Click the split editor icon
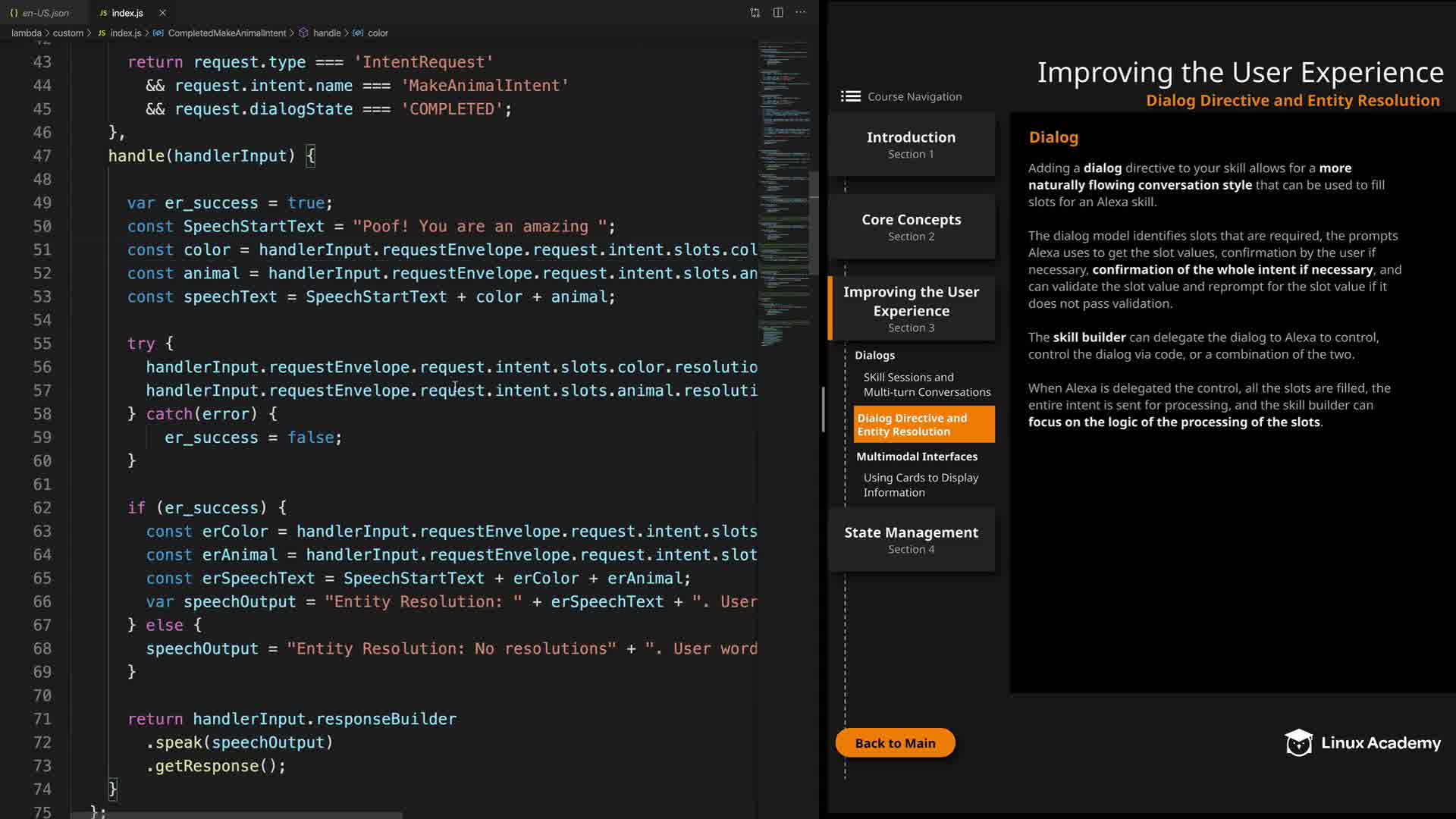 click(x=778, y=13)
